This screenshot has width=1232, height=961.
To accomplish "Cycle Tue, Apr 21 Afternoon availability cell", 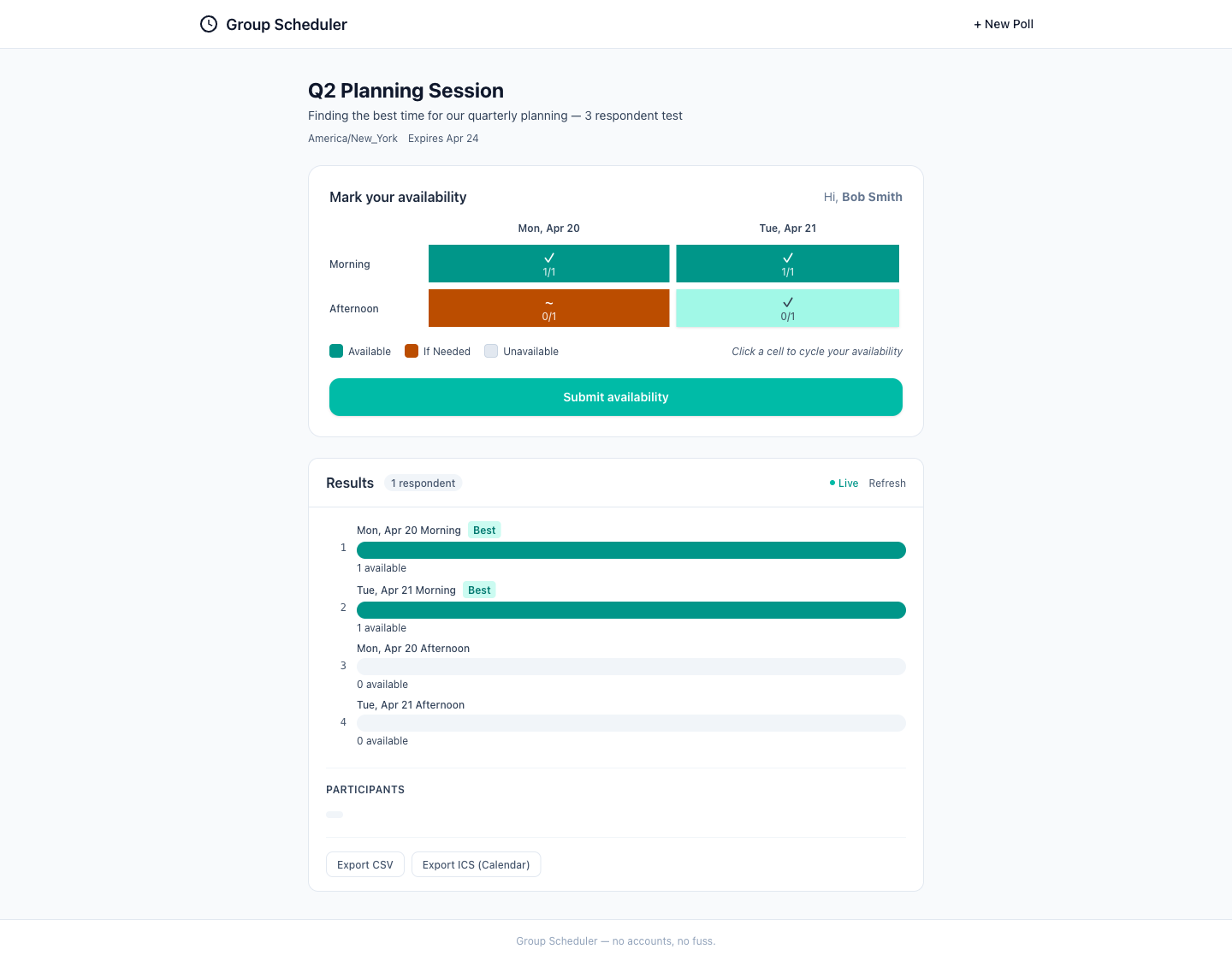I will (787, 308).
